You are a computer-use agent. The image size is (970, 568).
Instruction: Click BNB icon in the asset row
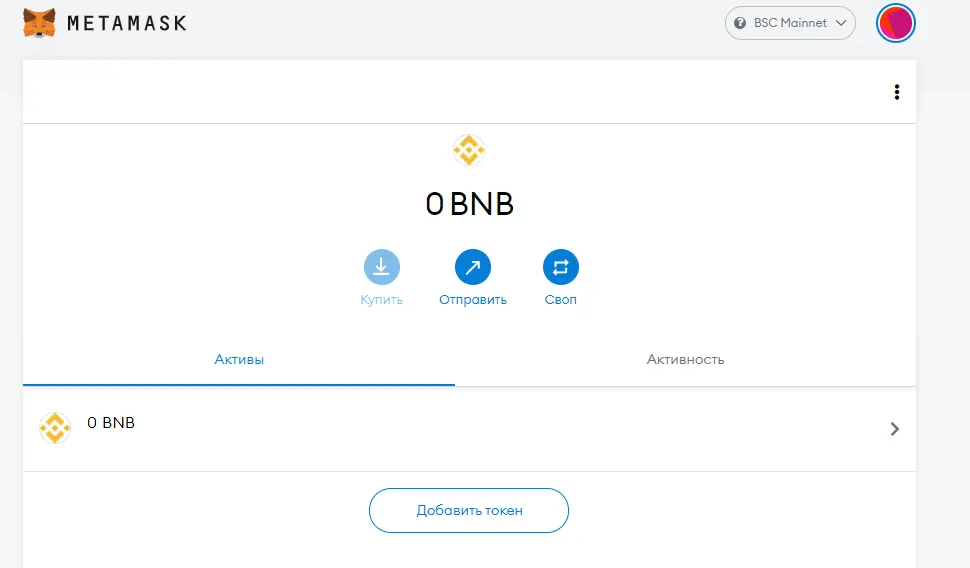tap(55, 428)
